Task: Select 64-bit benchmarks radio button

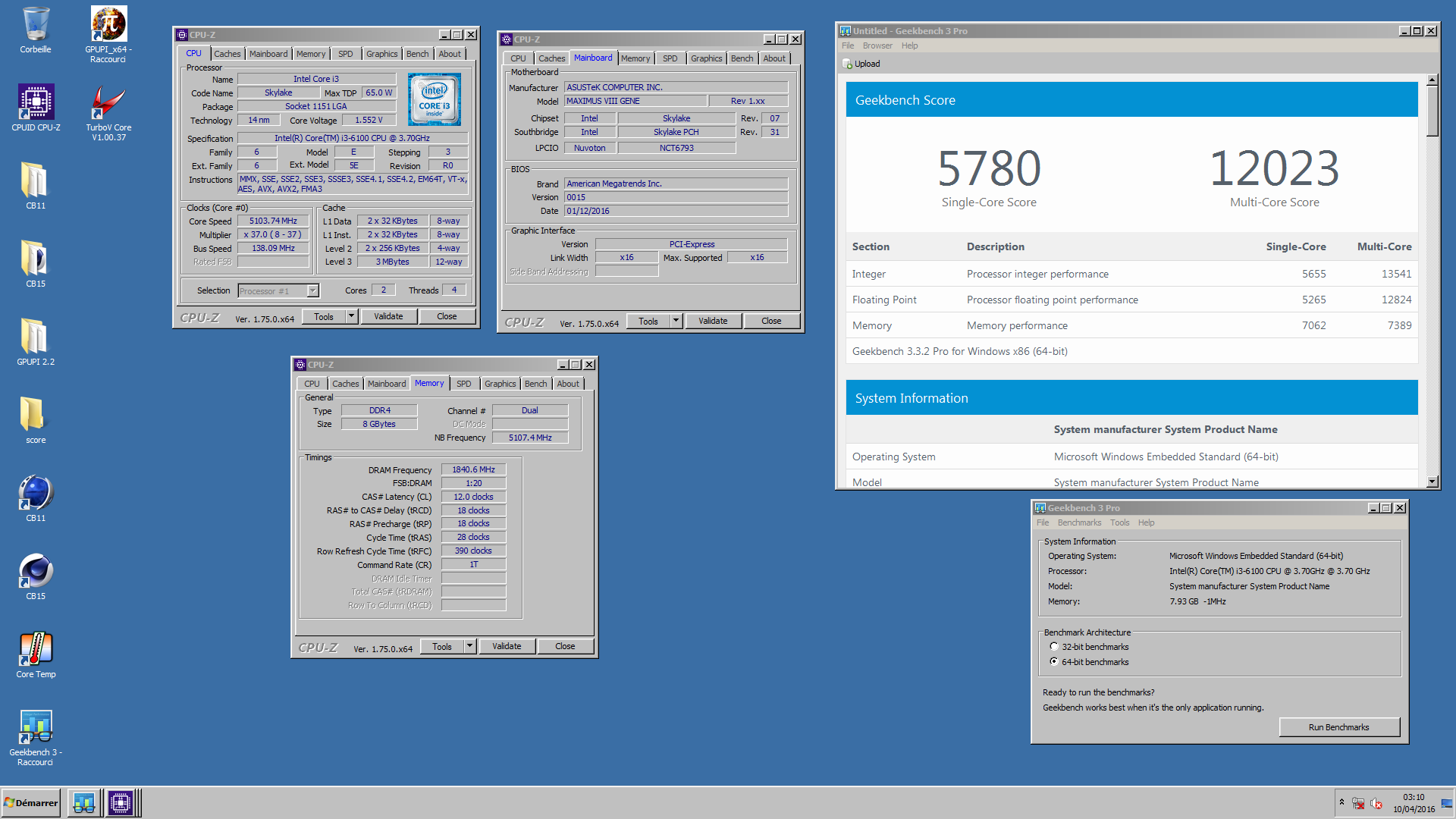Action: pos(1054,662)
